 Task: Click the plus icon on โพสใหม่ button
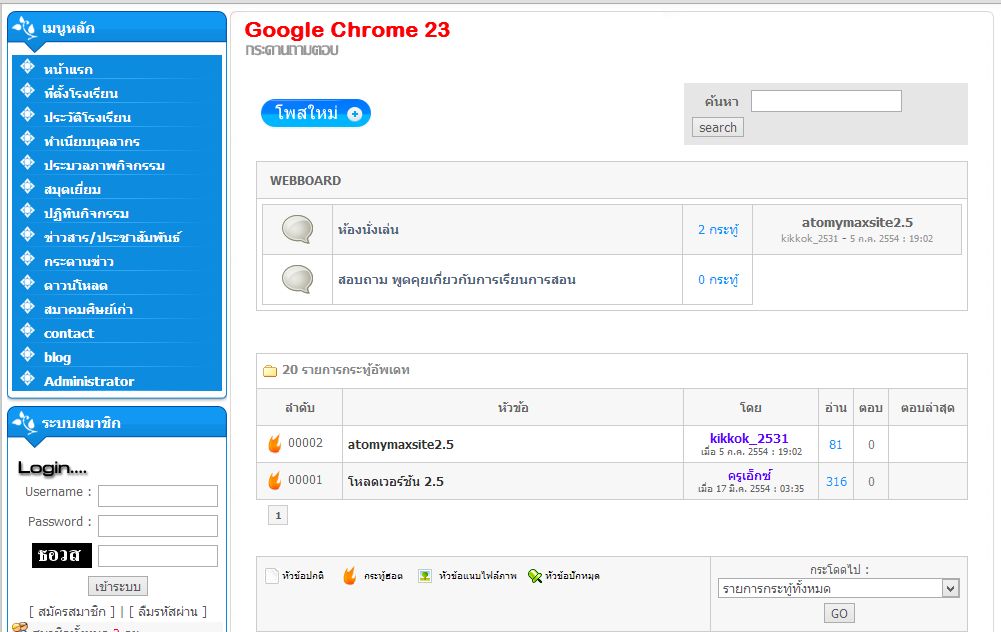354,114
